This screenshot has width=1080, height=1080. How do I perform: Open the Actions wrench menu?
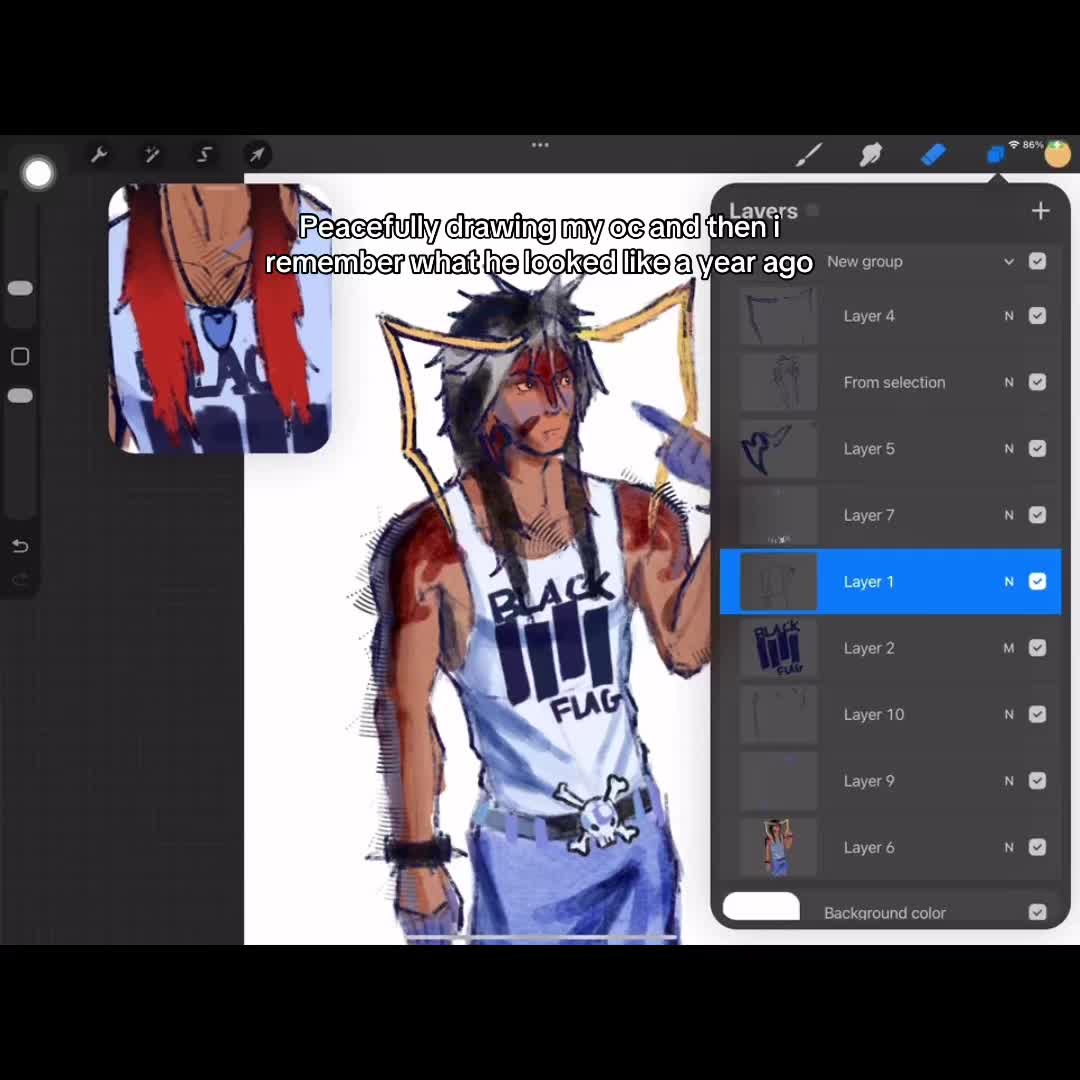[x=99, y=154]
